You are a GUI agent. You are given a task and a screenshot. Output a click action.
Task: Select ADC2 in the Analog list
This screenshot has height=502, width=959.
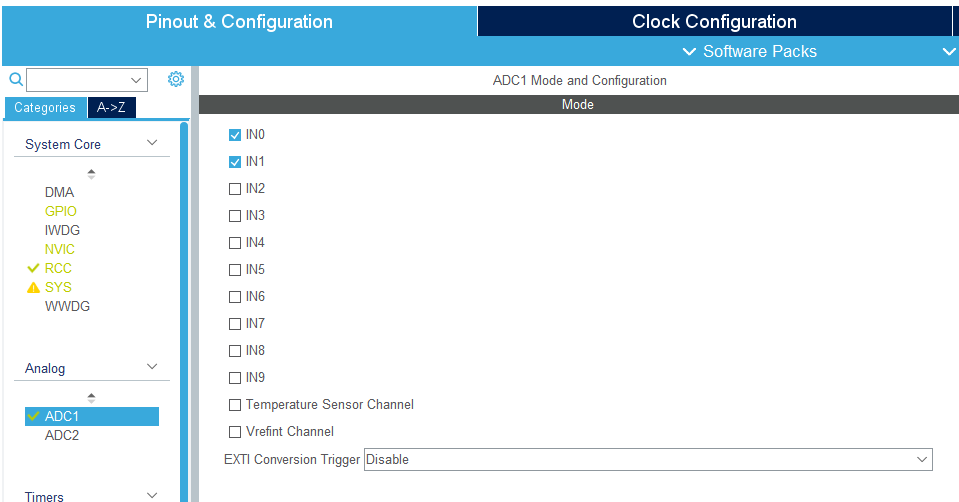[x=62, y=435]
